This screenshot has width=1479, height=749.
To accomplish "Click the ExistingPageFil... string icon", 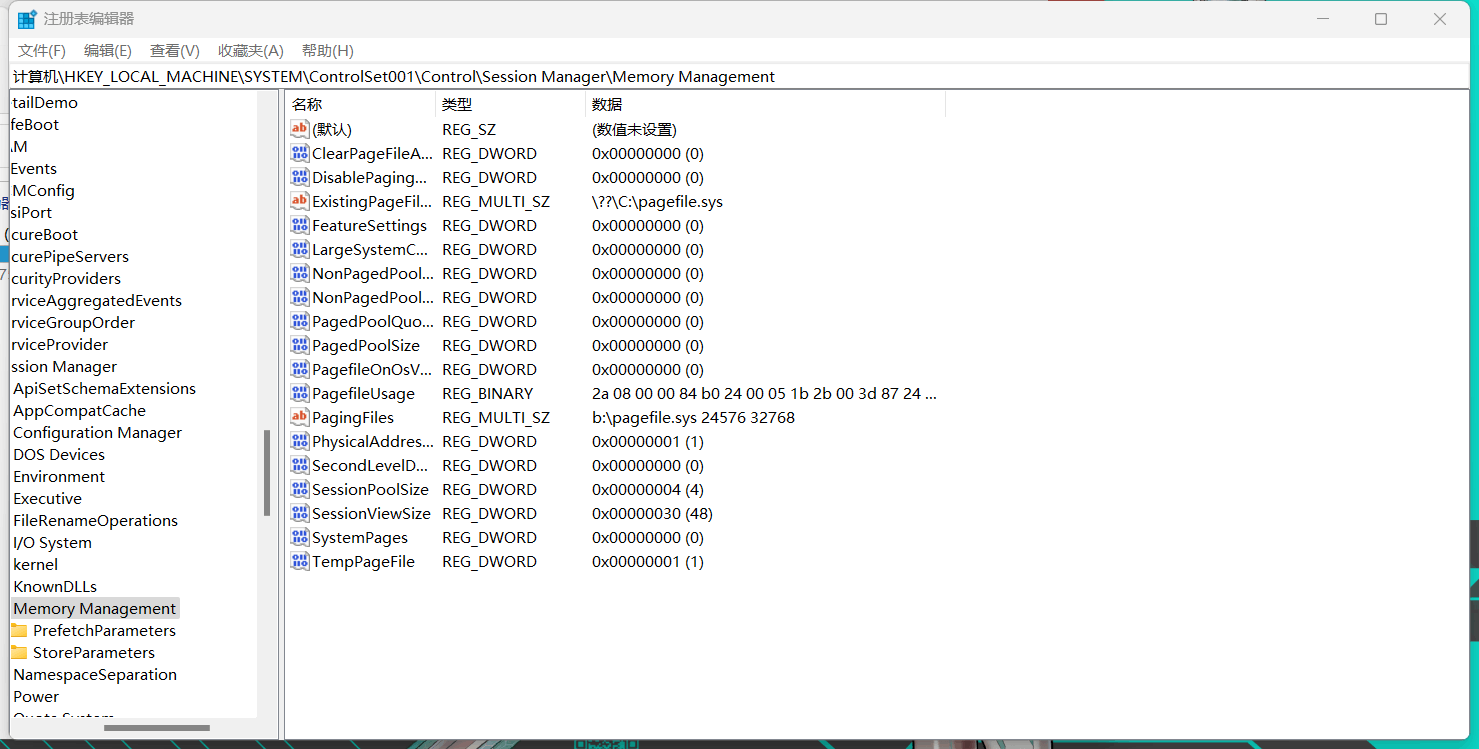I will tap(300, 201).
